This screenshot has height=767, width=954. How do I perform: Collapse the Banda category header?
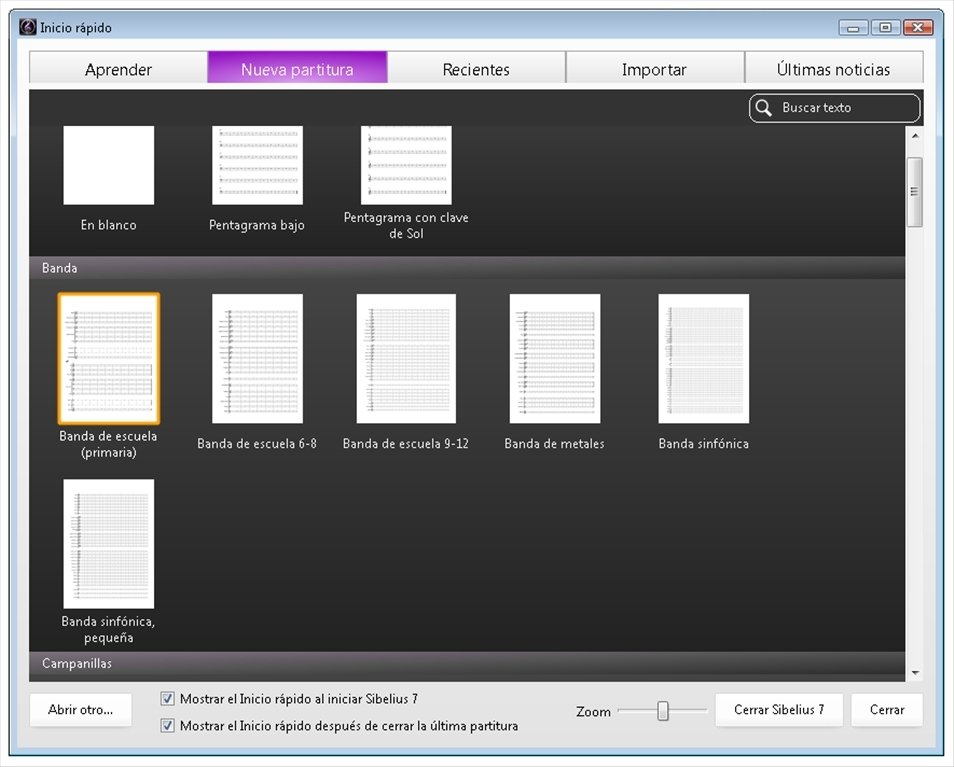[467, 268]
